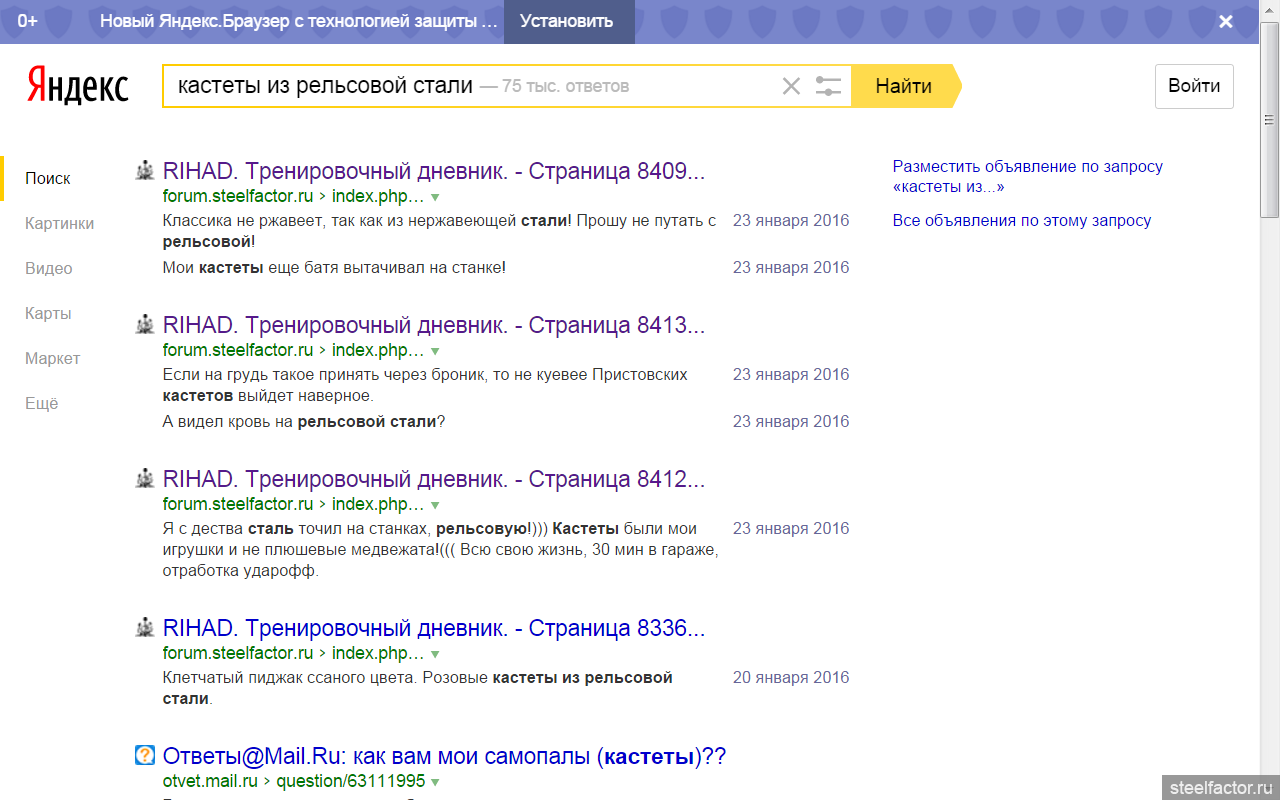
Task: Open result RIHAD Тренировочный дневник Страница 8412
Action: tap(434, 479)
